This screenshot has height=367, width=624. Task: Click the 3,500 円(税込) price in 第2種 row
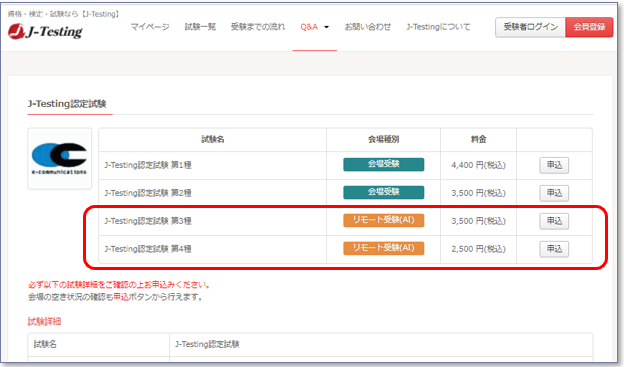[478, 193]
